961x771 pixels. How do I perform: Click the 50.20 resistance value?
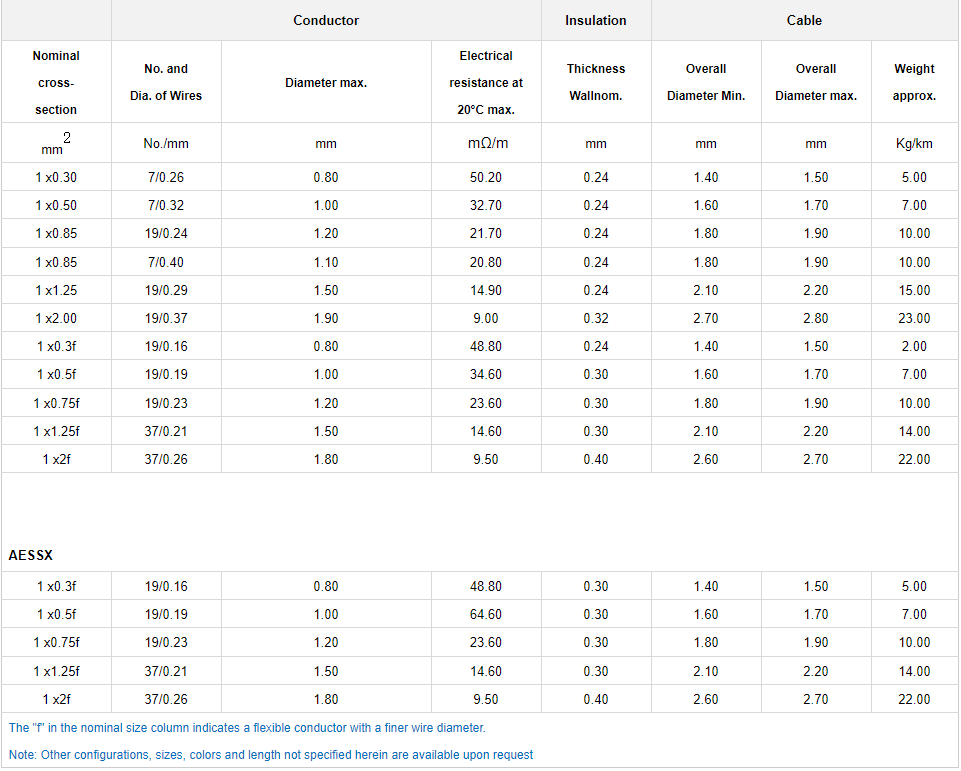point(486,177)
